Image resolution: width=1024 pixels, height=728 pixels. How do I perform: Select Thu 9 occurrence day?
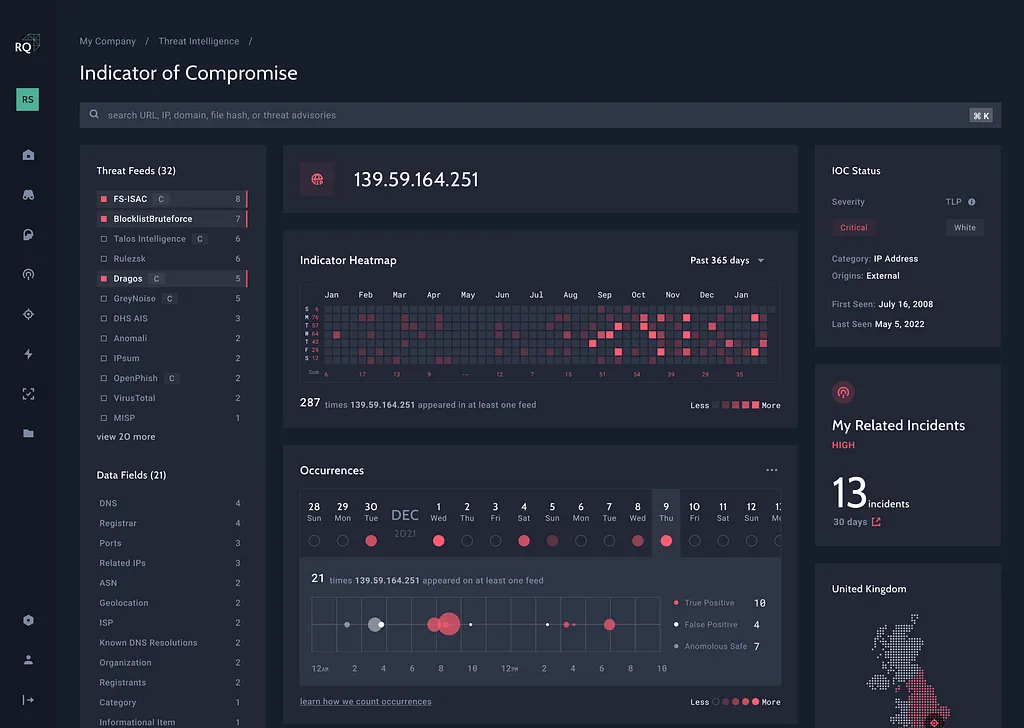666,523
